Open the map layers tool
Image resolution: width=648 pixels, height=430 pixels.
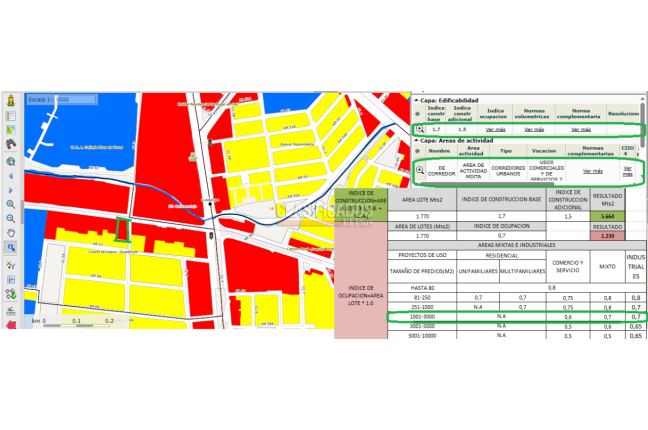pos(11,130)
